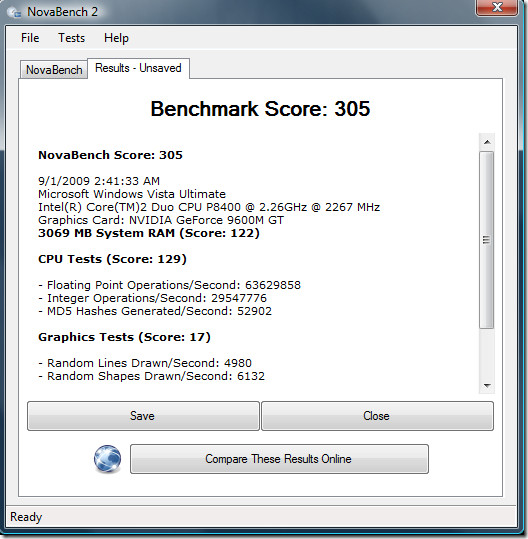This screenshot has width=528, height=539.
Task: Click MD5 Hashes Generated/Second line
Action: coord(155,311)
